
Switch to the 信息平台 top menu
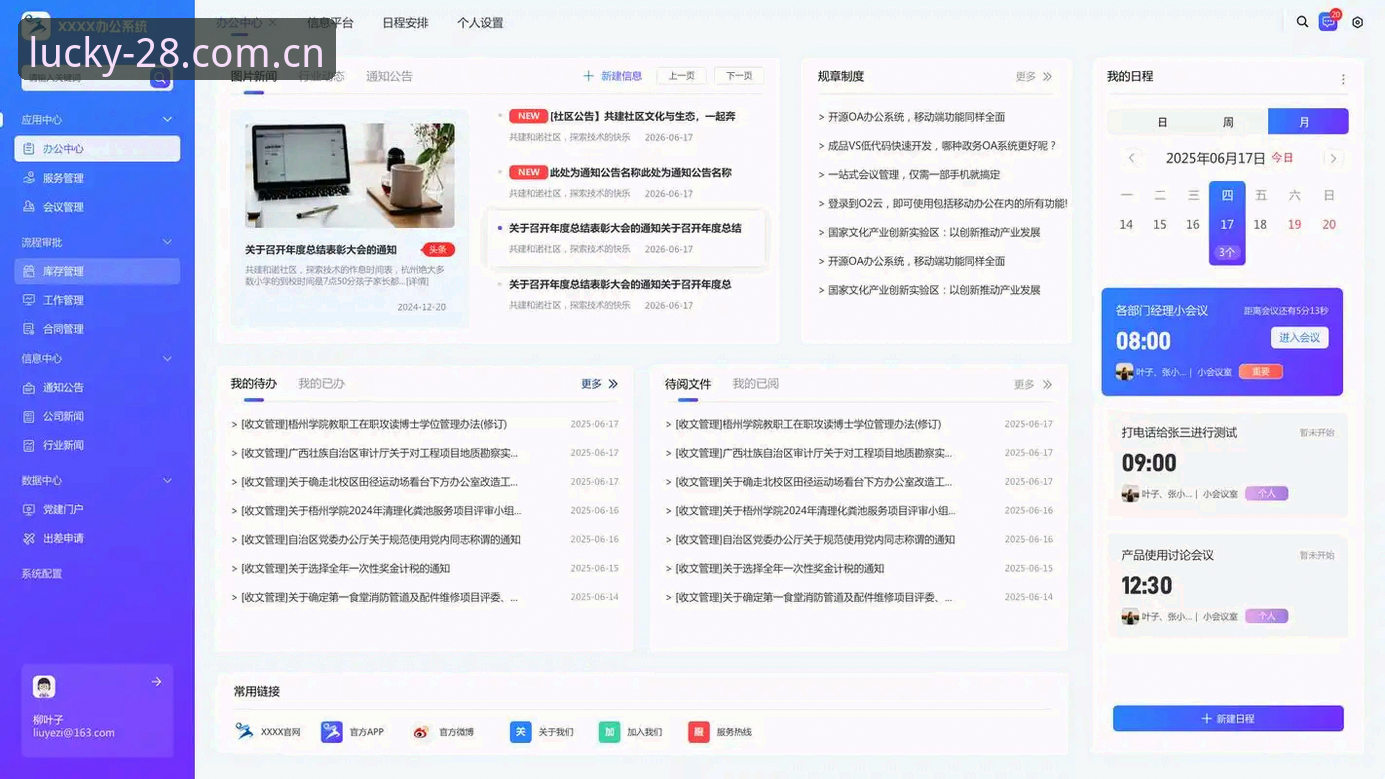[x=330, y=23]
